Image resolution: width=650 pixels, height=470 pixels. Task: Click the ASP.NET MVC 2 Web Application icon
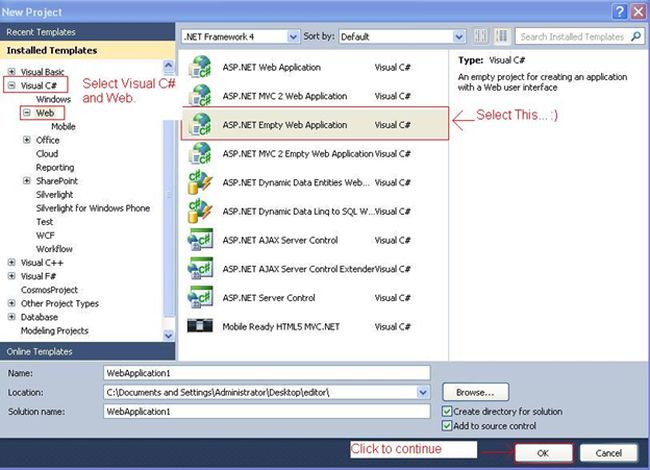point(200,96)
